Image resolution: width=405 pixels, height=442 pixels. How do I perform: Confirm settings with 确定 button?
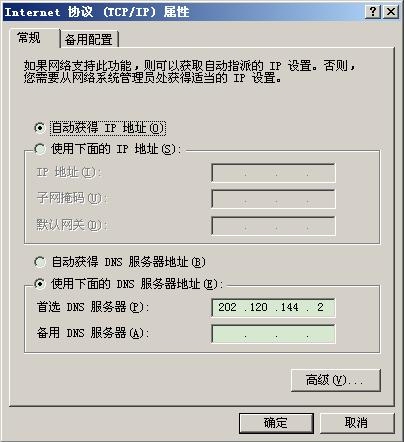tap(276, 423)
